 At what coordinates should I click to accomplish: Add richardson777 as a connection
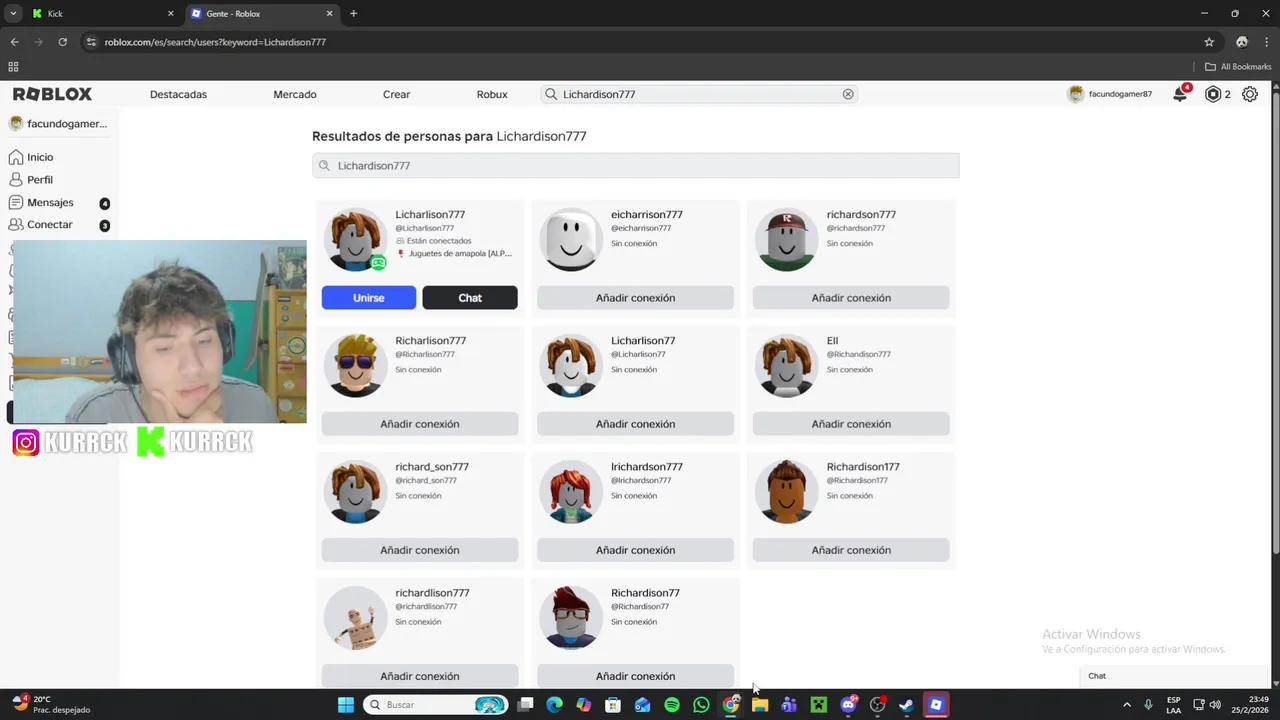point(851,298)
